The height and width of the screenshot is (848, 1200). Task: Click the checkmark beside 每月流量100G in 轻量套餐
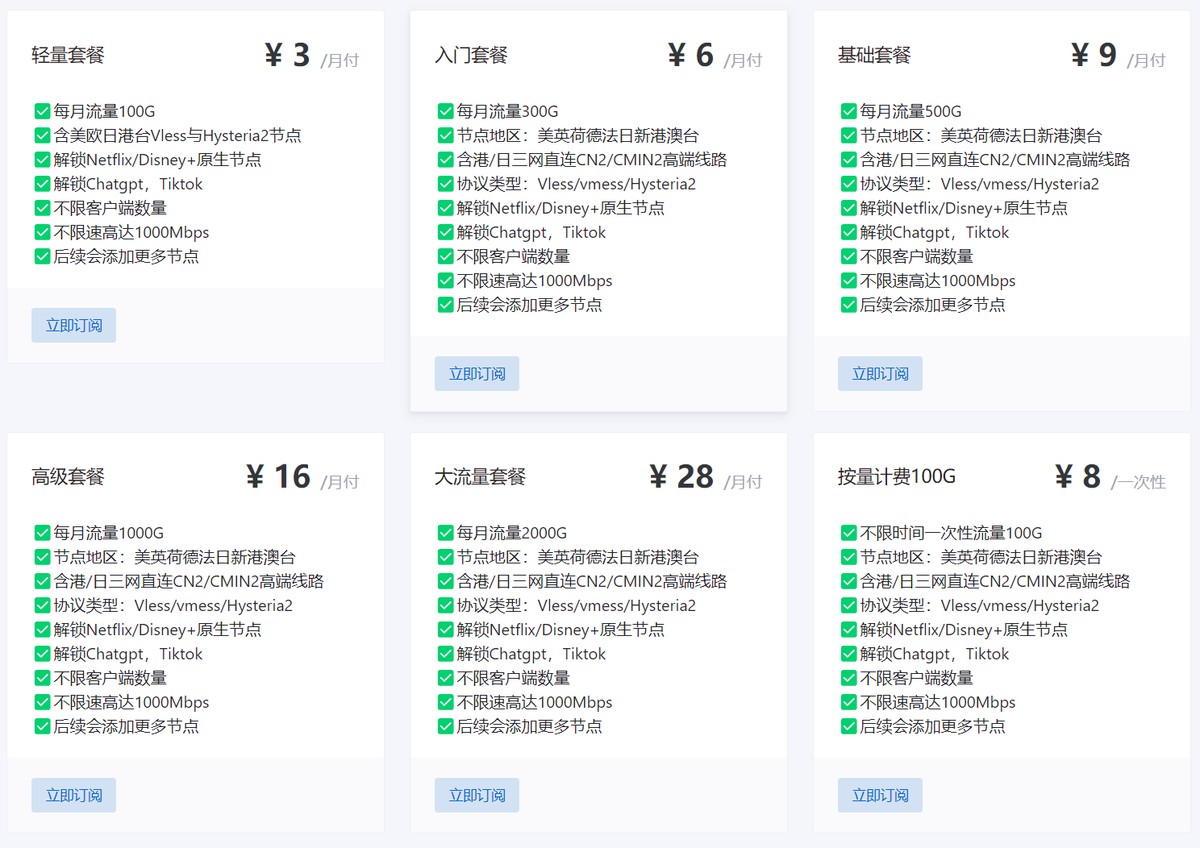click(x=41, y=111)
